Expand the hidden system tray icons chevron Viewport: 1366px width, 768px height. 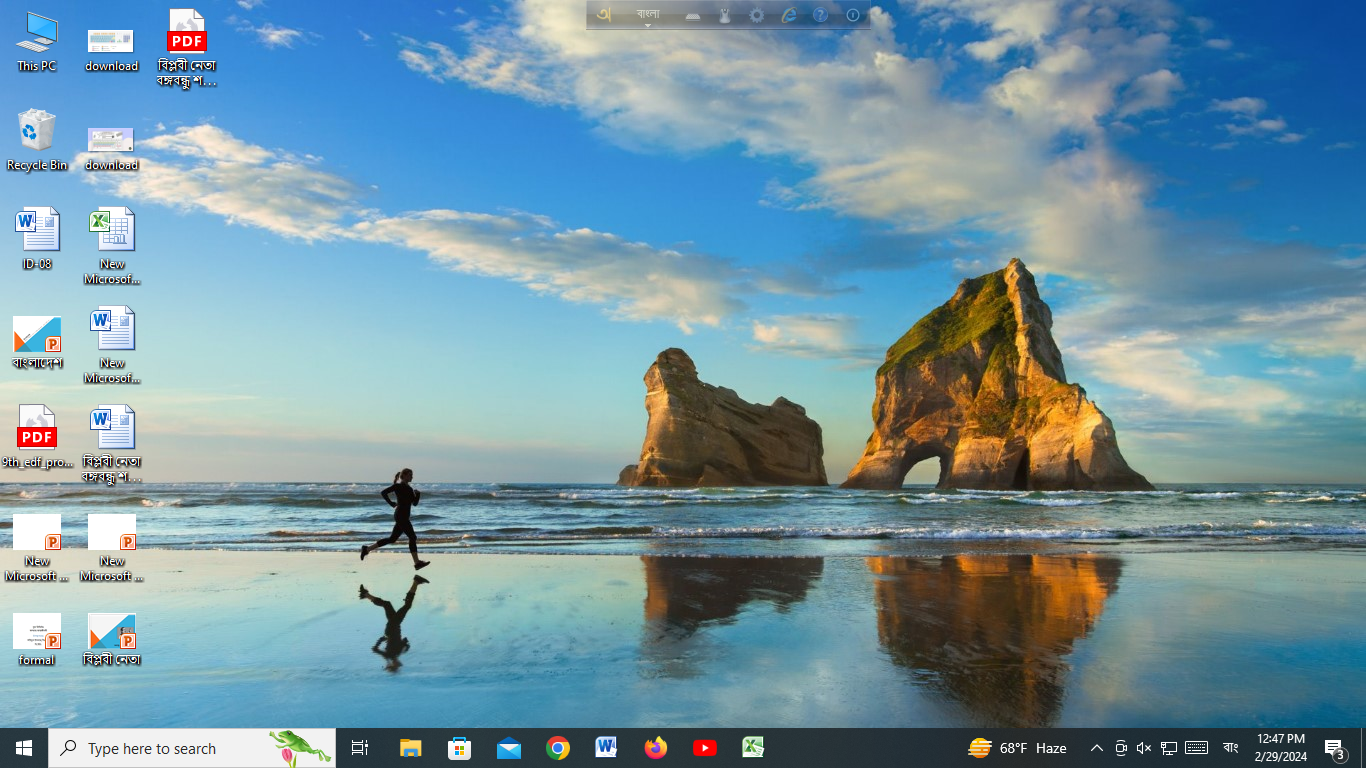click(x=1096, y=748)
